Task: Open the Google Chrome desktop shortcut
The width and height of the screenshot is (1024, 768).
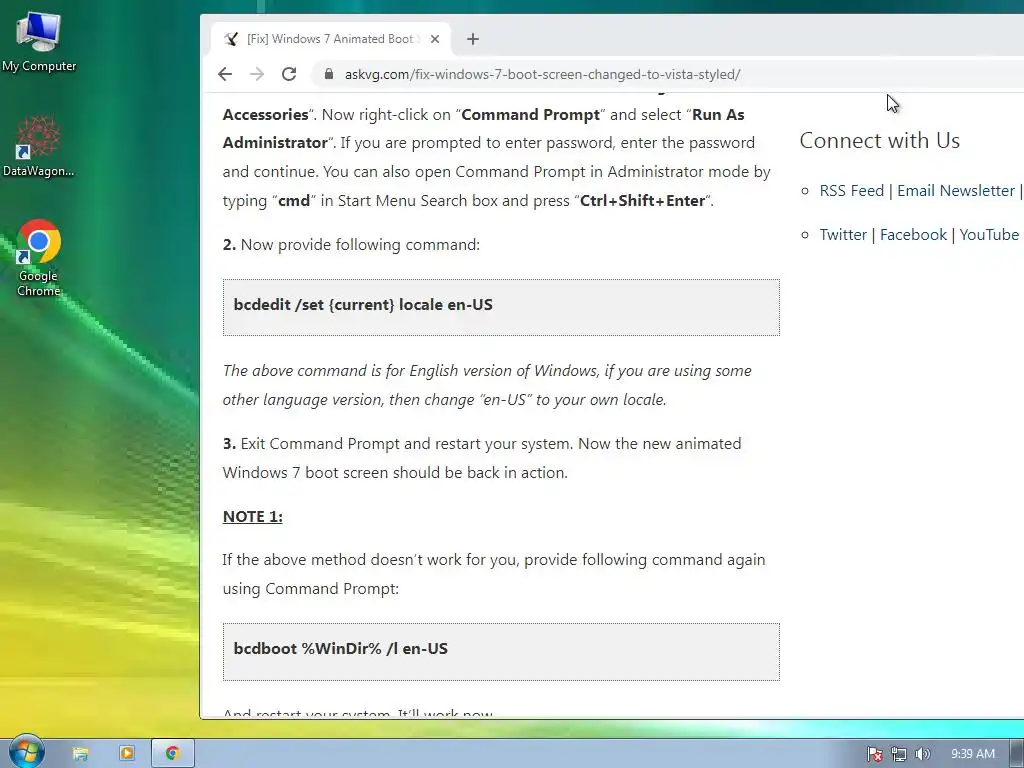Action: 39,258
